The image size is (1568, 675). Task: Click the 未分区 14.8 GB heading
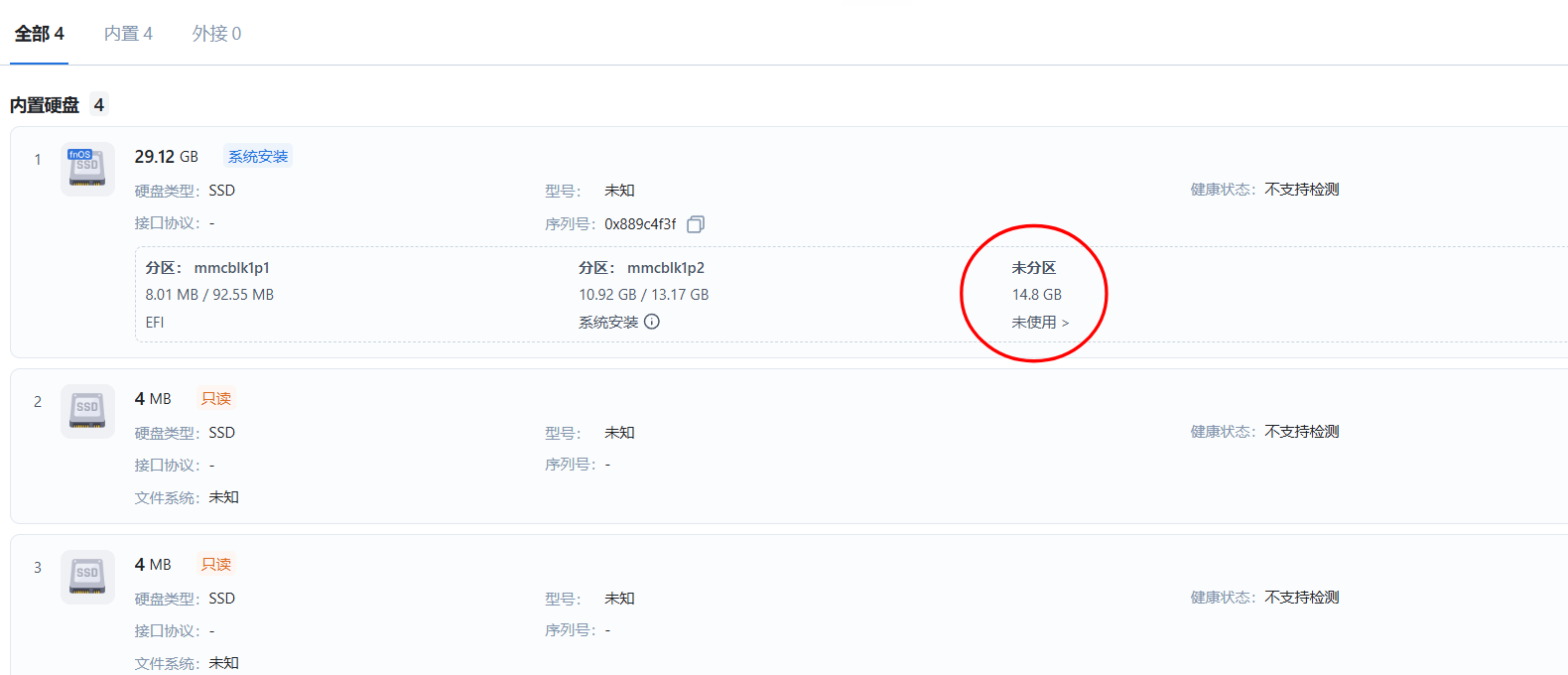pyautogui.click(x=1033, y=268)
